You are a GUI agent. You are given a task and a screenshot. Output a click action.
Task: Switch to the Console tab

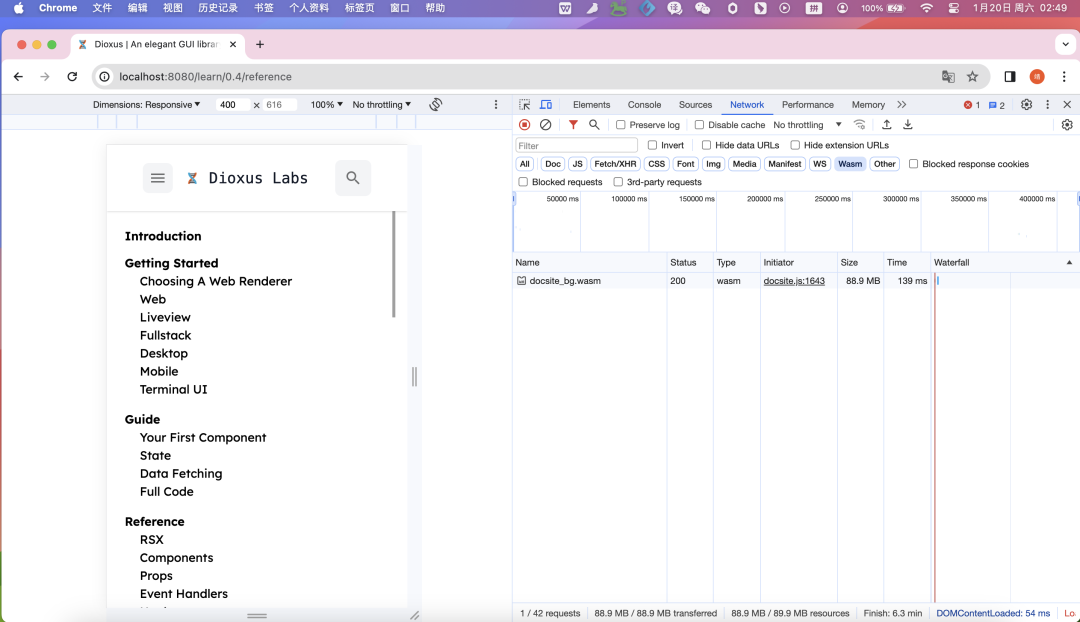644,105
